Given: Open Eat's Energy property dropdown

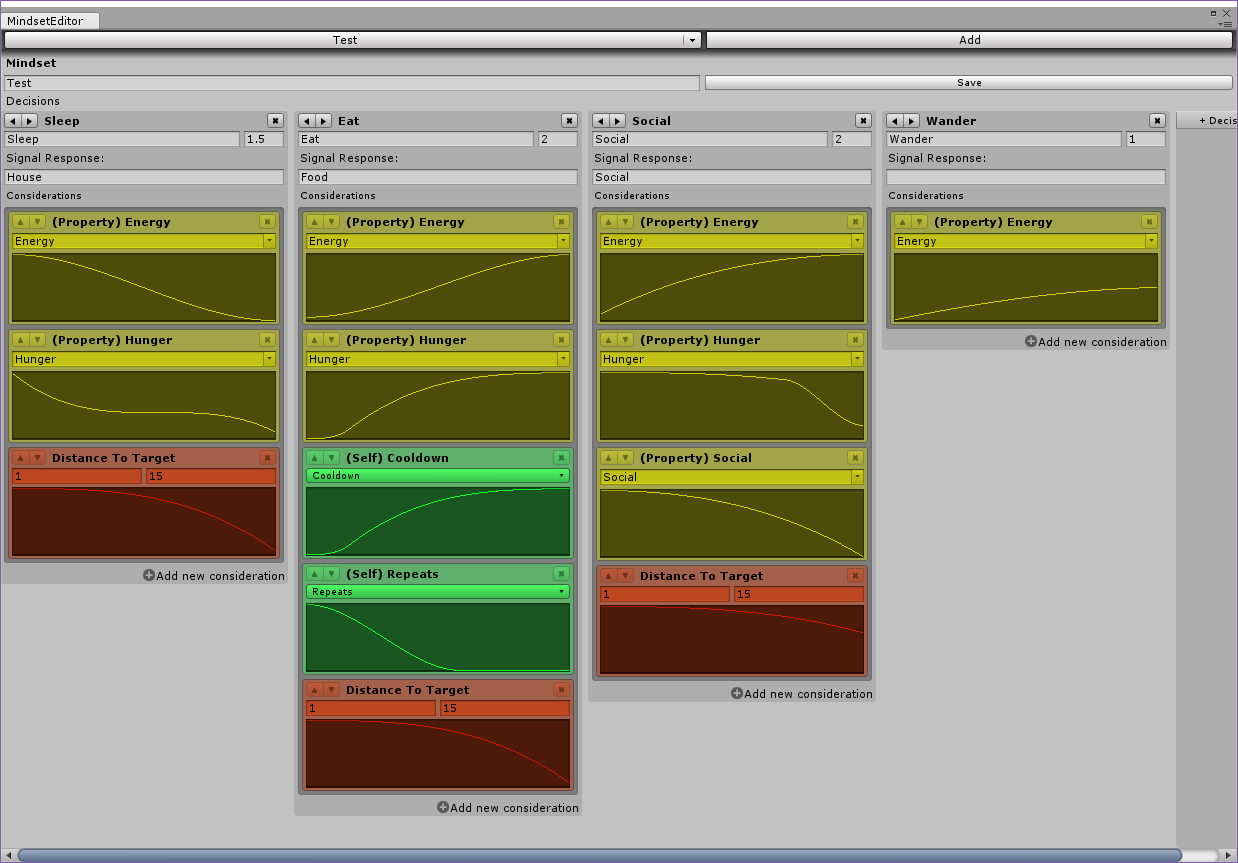Looking at the screenshot, I should (438, 241).
